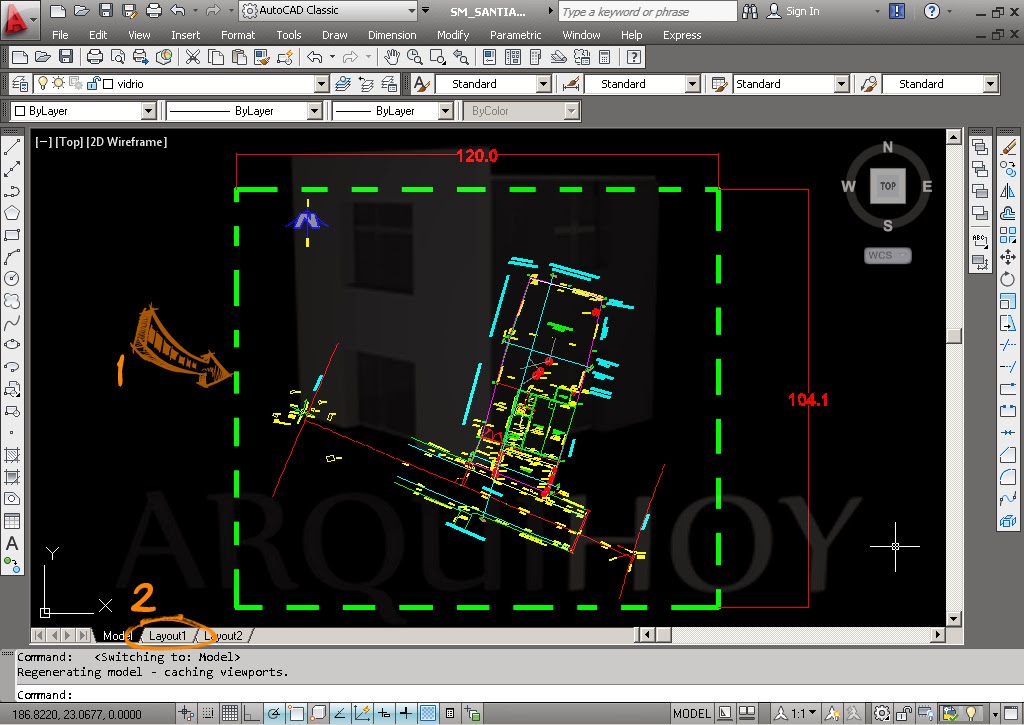Open the Dimension menu

coord(392,35)
